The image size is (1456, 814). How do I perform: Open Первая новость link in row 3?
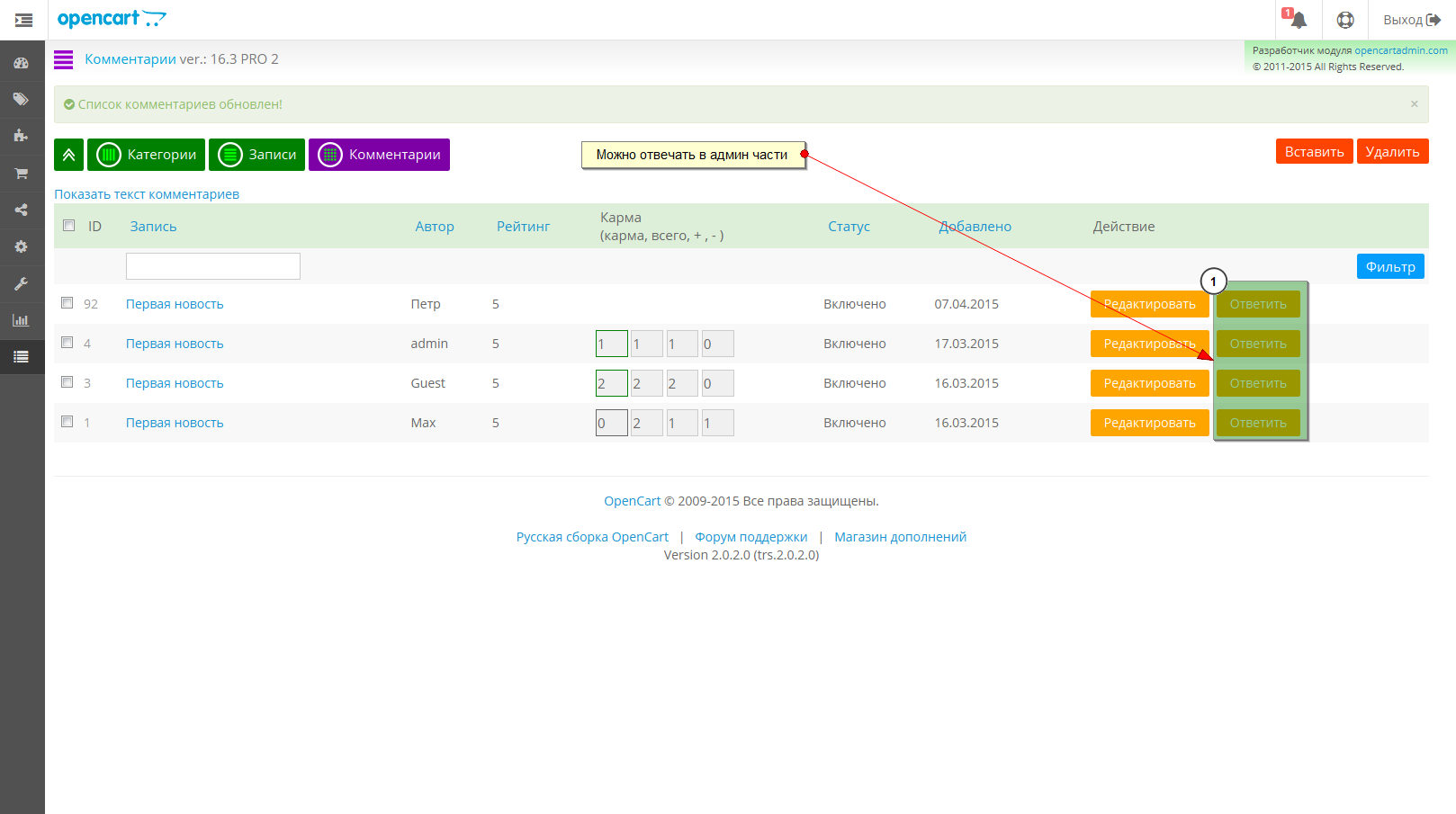pyautogui.click(x=175, y=383)
